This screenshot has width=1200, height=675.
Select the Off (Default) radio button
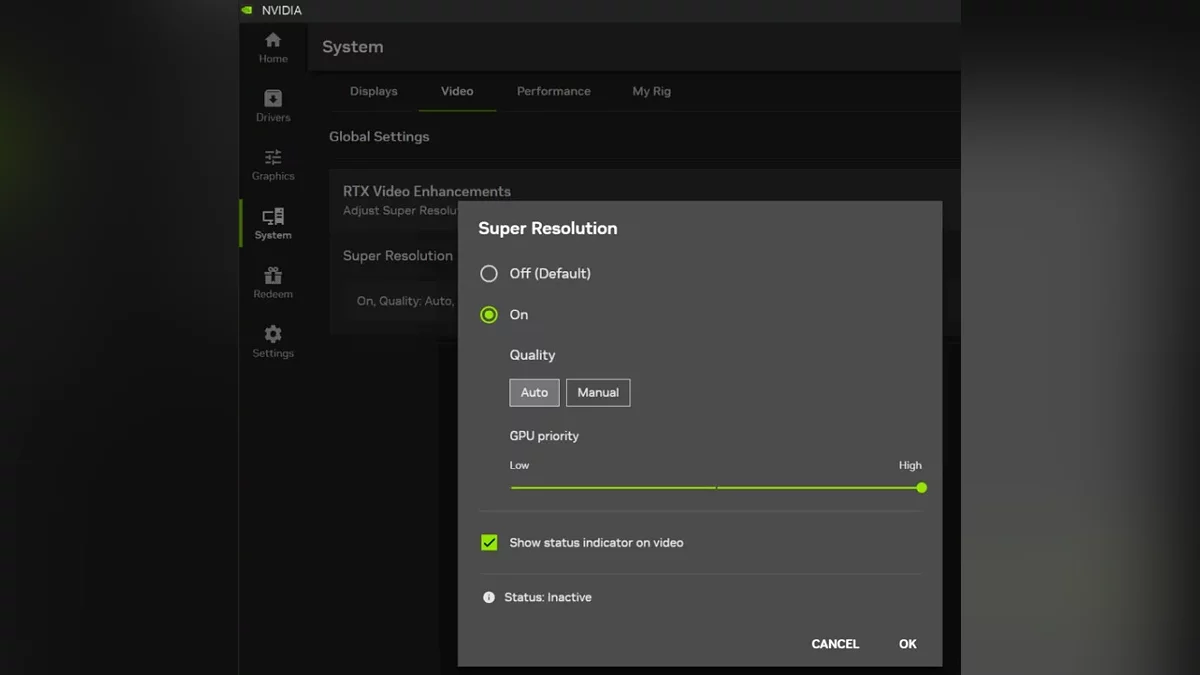(489, 273)
